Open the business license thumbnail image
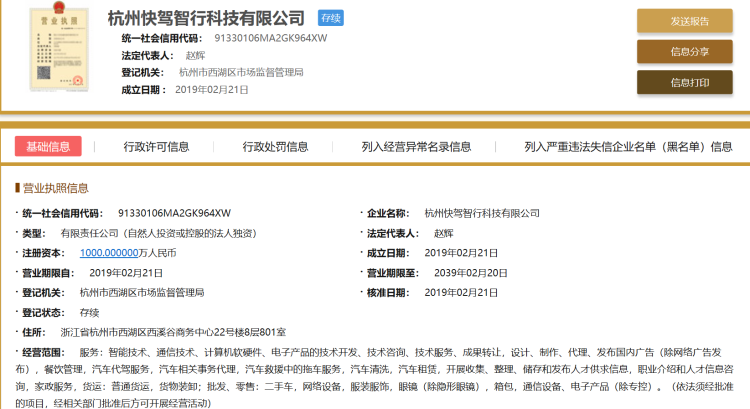The image size is (750, 409). (59, 47)
